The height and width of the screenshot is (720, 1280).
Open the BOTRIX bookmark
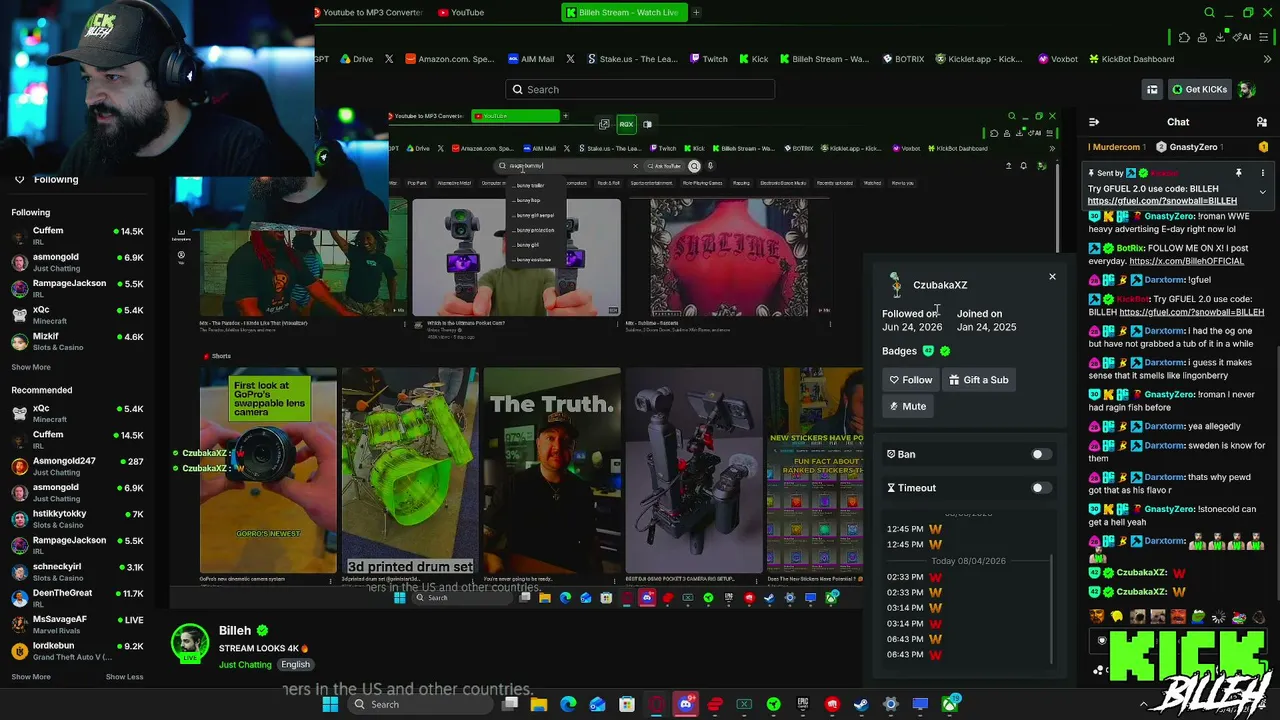[903, 59]
